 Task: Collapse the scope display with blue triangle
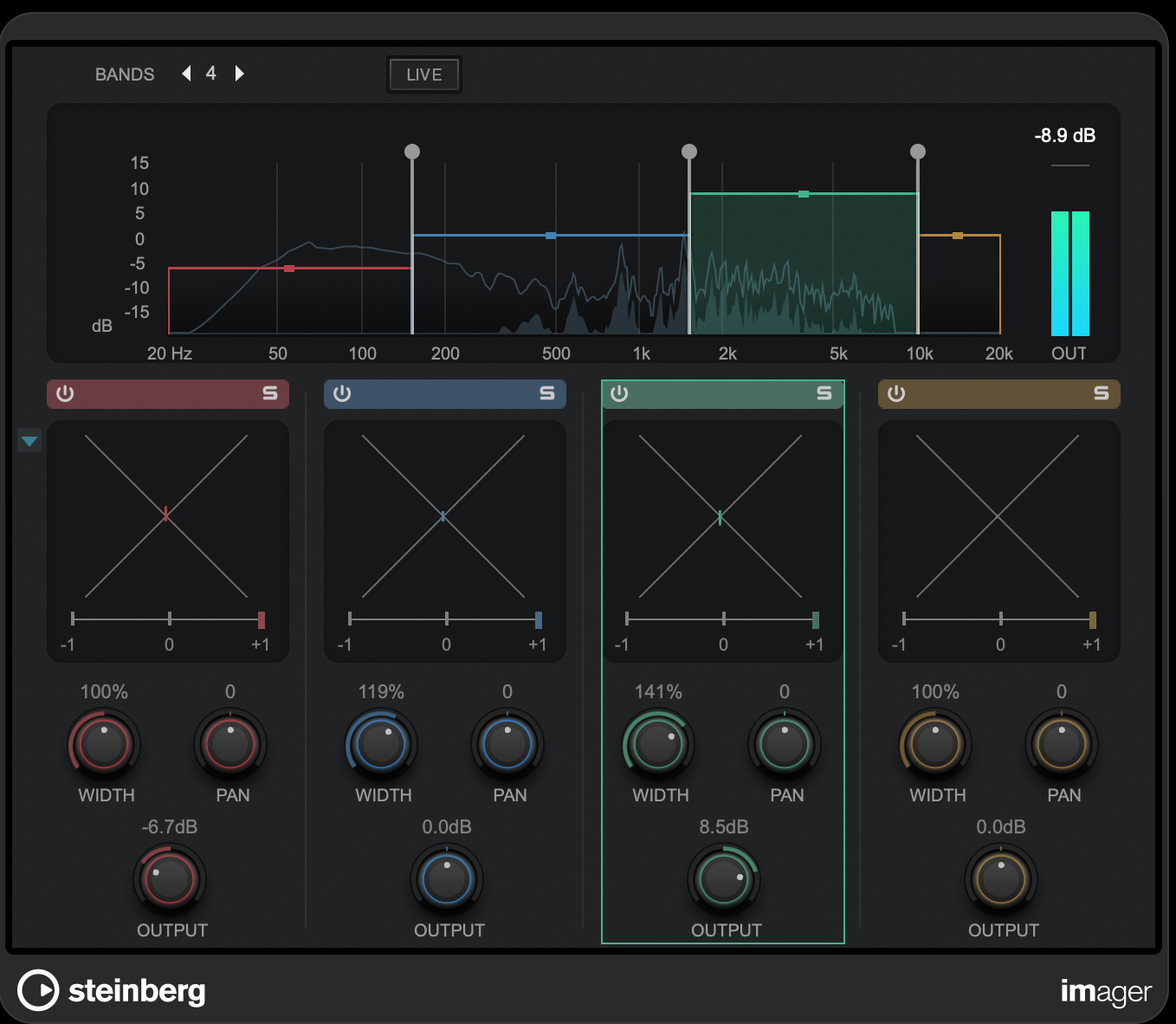click(29, 442)
